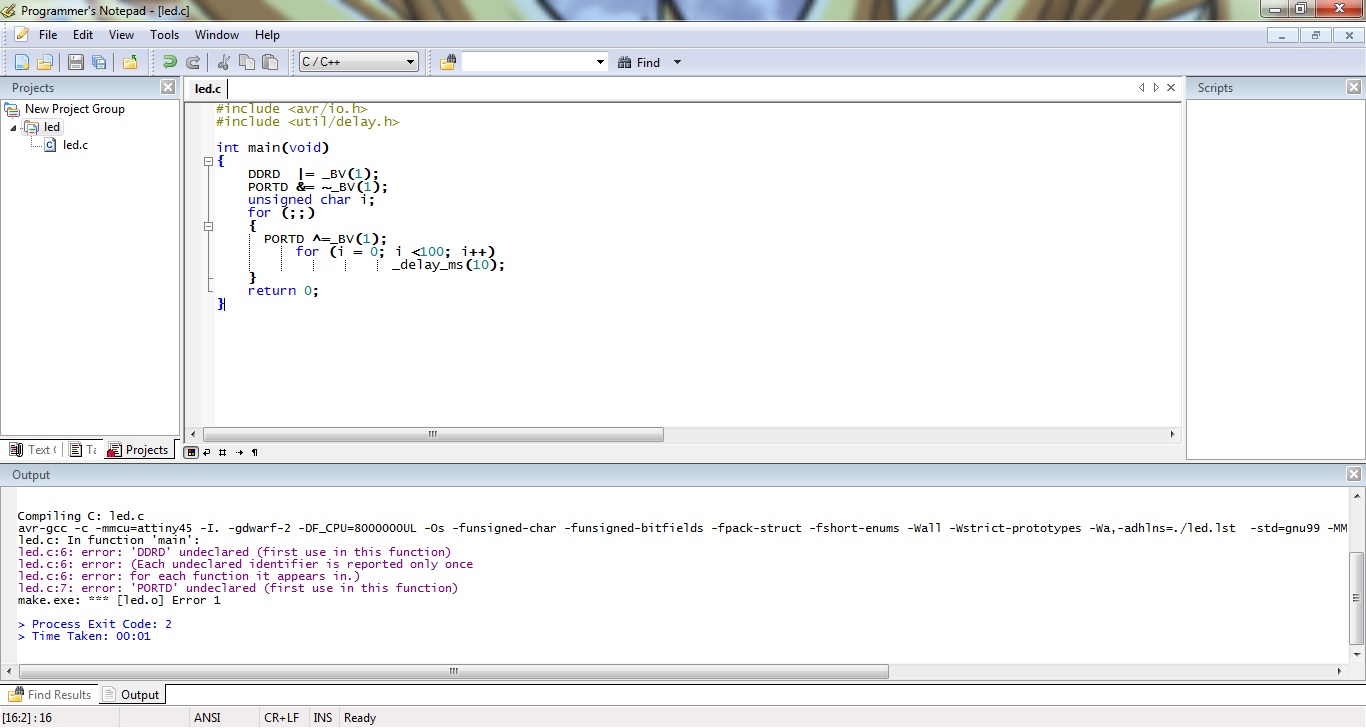
Task: Click the make.exe Error 1 output line
Action: (119, 600)
